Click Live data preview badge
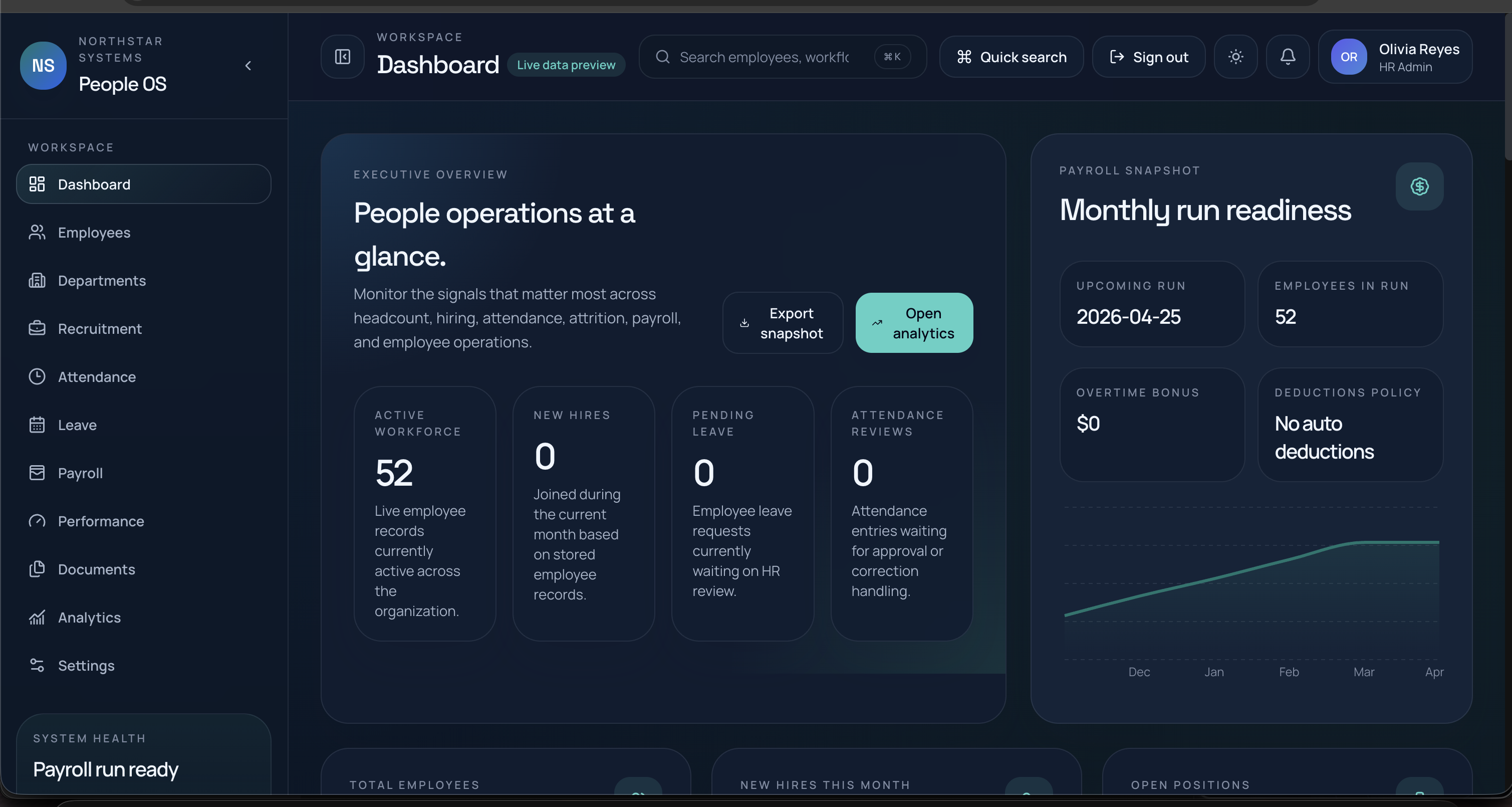 pyautogui.click(x=566, y=65)
